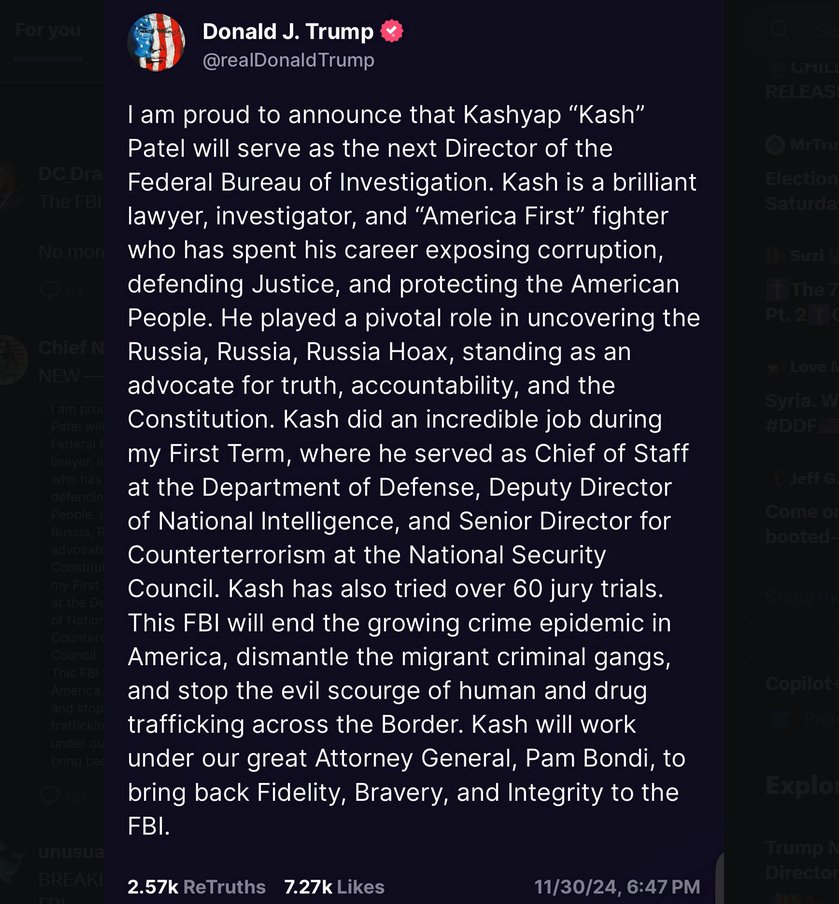Open the Donald J. Trump display name link
The height and width of the screenshot is (904, 839).
[288, 31]
